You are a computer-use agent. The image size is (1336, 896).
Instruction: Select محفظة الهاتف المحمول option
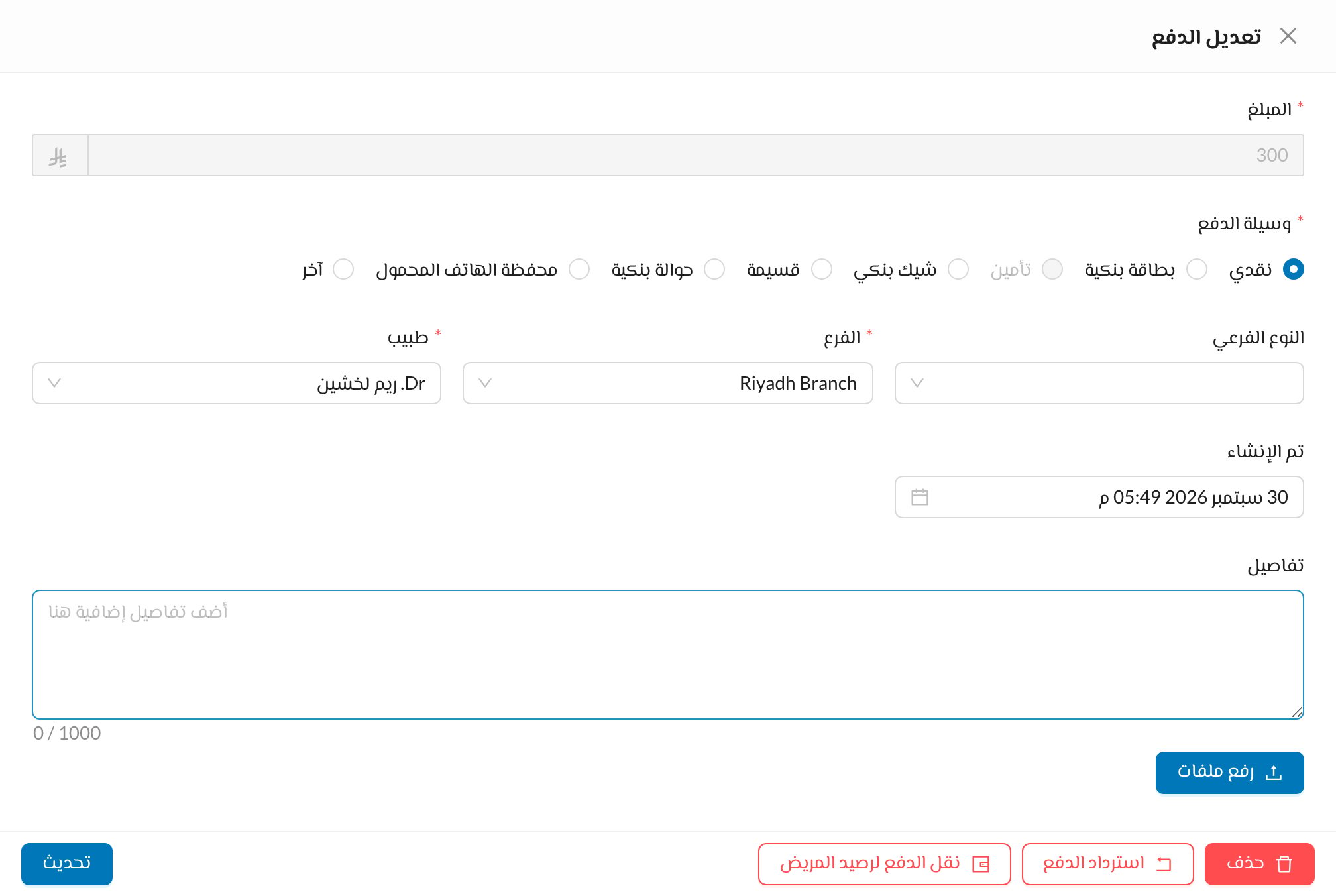coord(579,269)
